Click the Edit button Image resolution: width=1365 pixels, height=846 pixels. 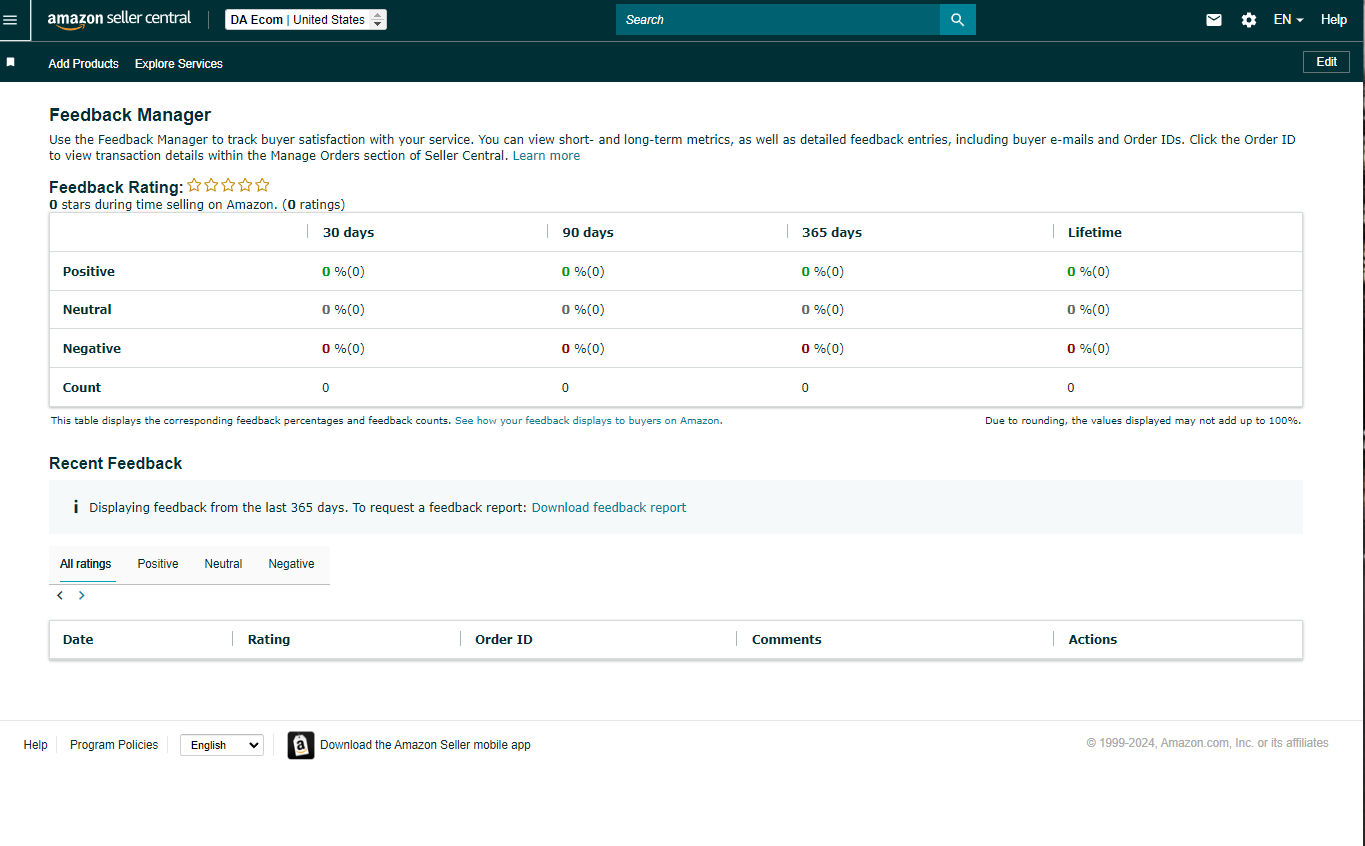1326,62
